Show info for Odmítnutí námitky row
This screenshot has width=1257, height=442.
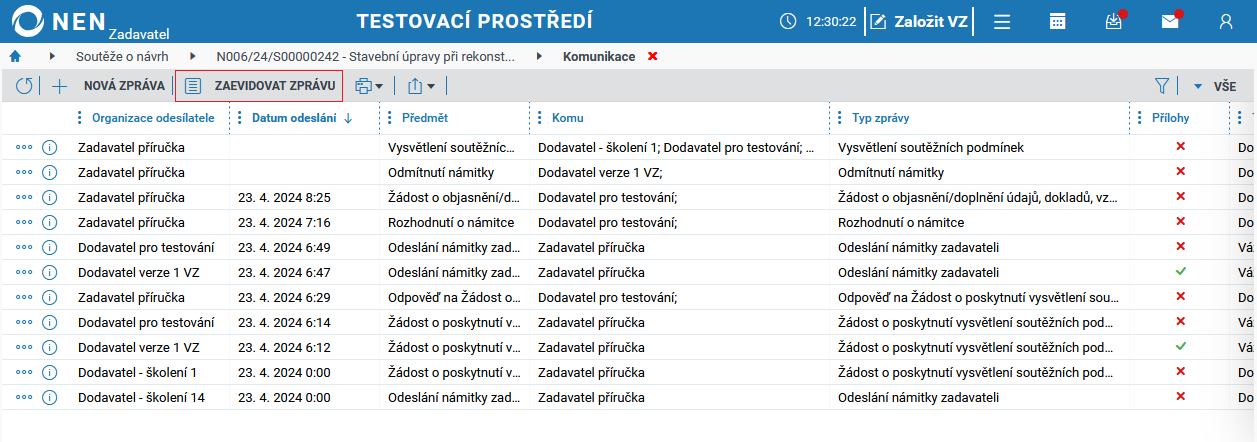coord(50,172)
